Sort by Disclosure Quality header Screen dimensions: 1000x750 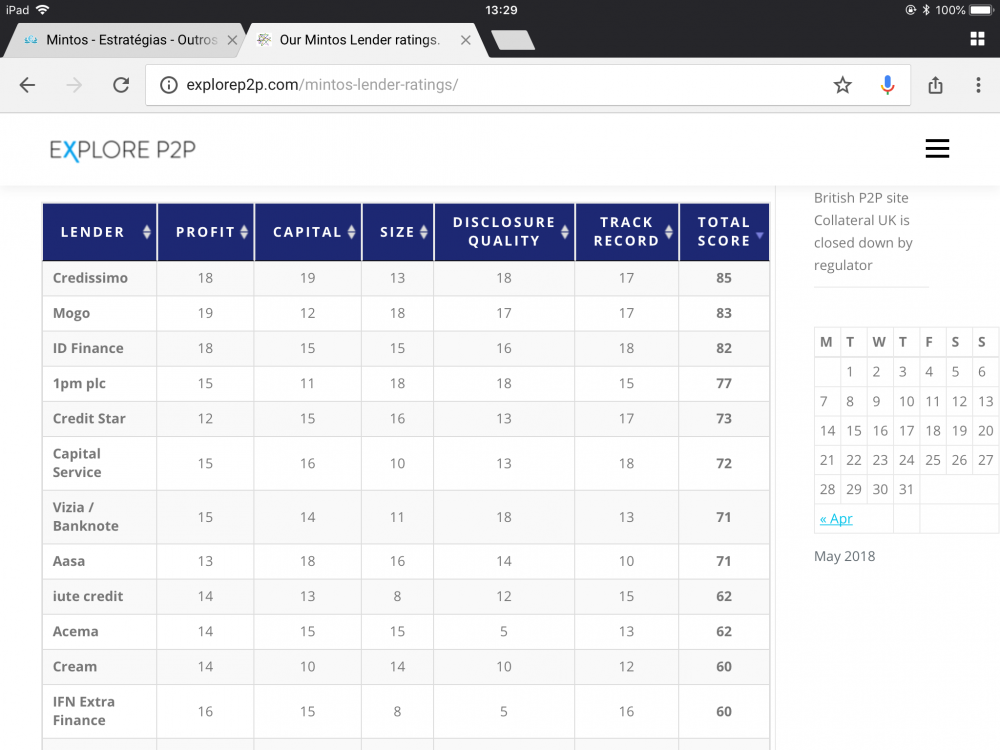pyautogui.click(x=504, y=232)
